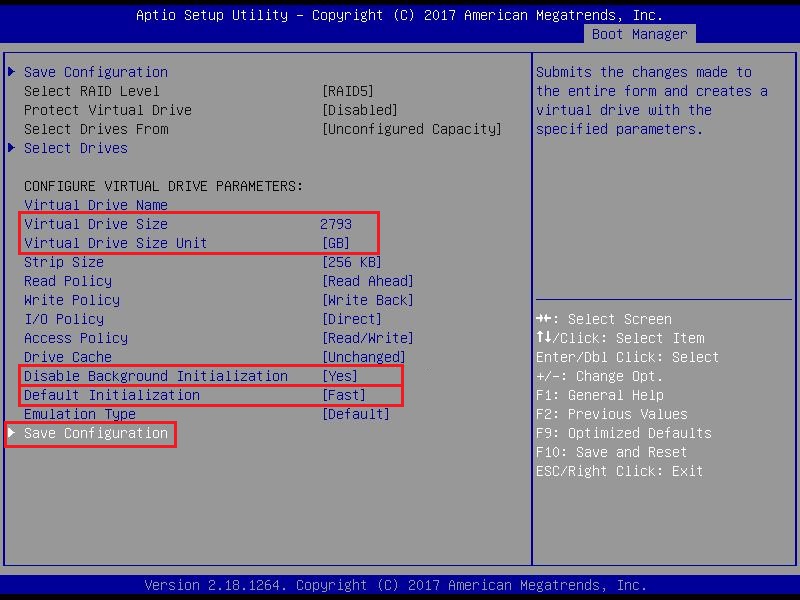Select the Virtual Drive Name field
This screenshot has width=800, height=600.
pos(96,205)
